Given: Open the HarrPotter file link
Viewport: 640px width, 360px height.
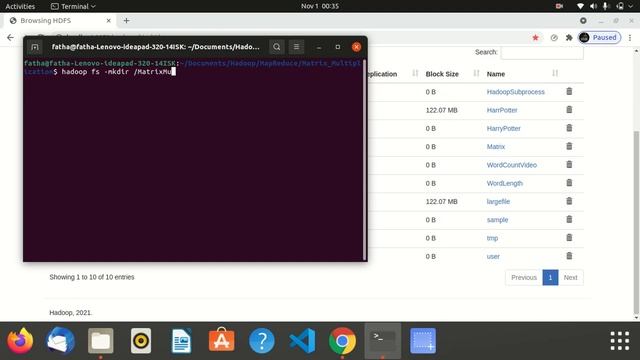Looking at the screenshot, I should (502, 110).
